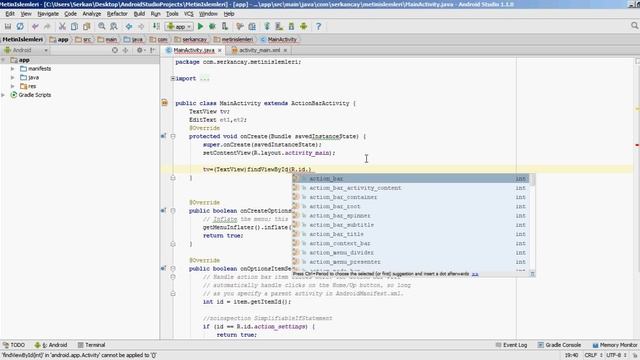Click the autocomplete popup scrollbar
The width and height of the screenshot is (640, 360).
click(532, 180)
